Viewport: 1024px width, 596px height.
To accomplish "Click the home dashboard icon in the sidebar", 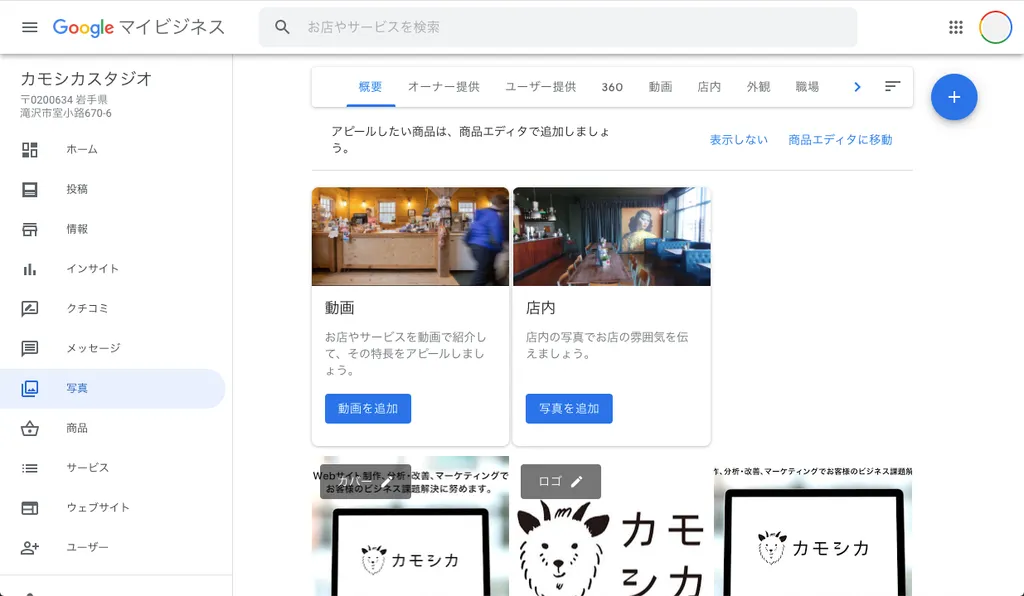I will coord(29,149).
